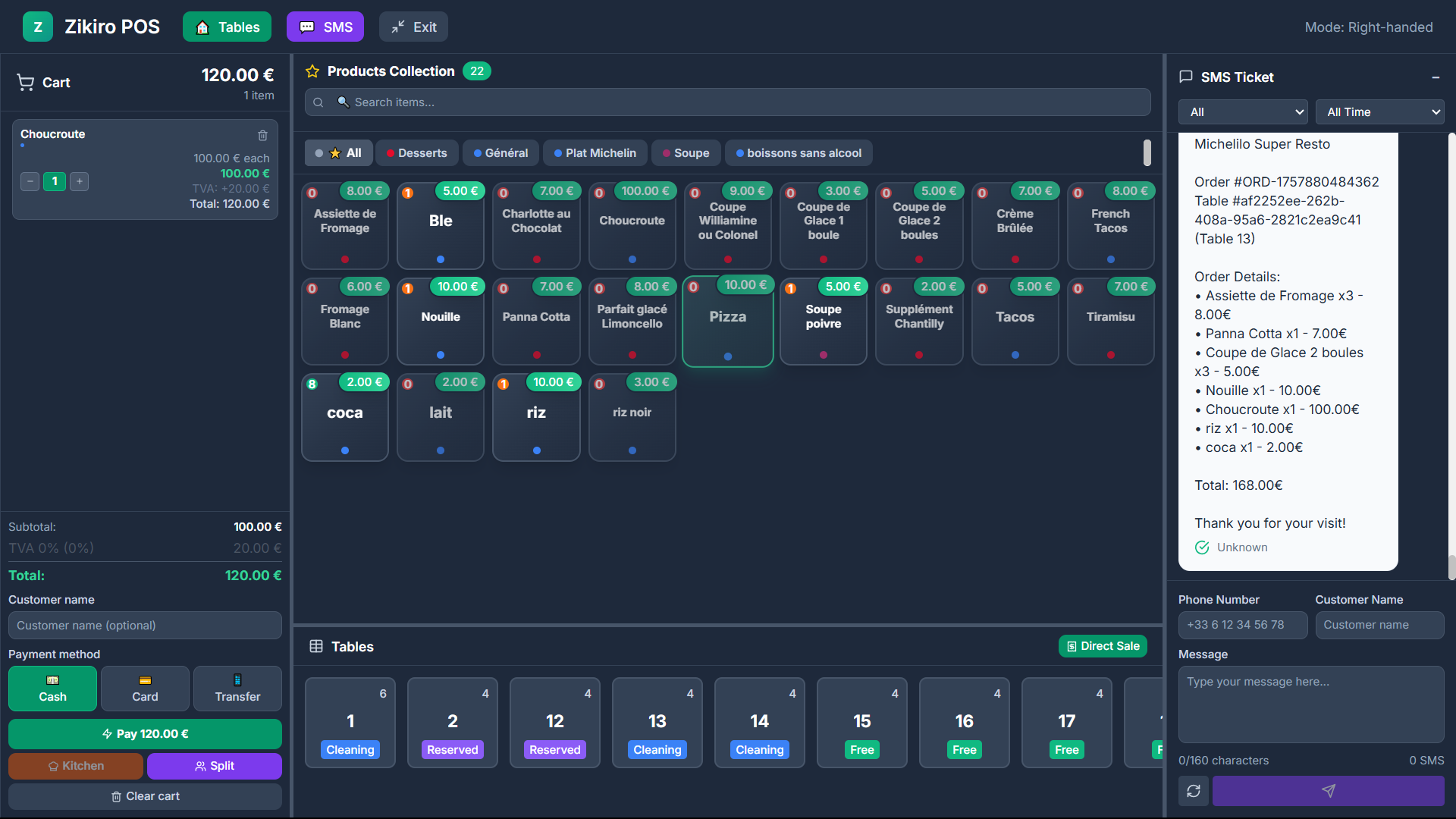Screen dimensions: 1456x819
Task: Delete Choucroute from cart with trash icon
Action: point(263,135)
